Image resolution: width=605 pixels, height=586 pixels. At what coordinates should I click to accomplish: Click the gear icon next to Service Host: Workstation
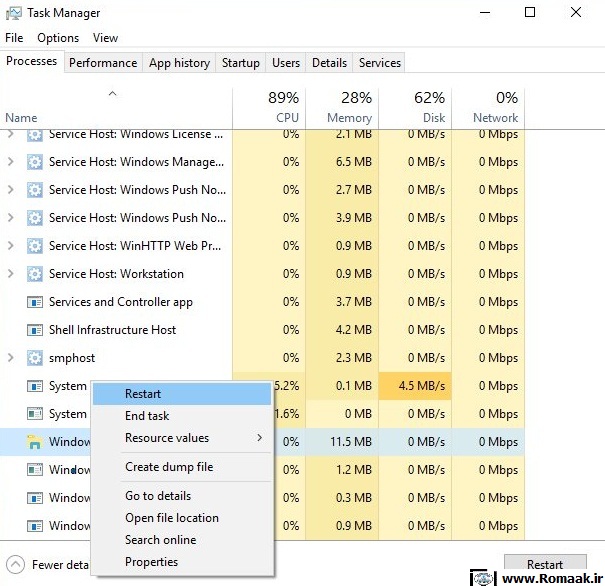[35, 274]
